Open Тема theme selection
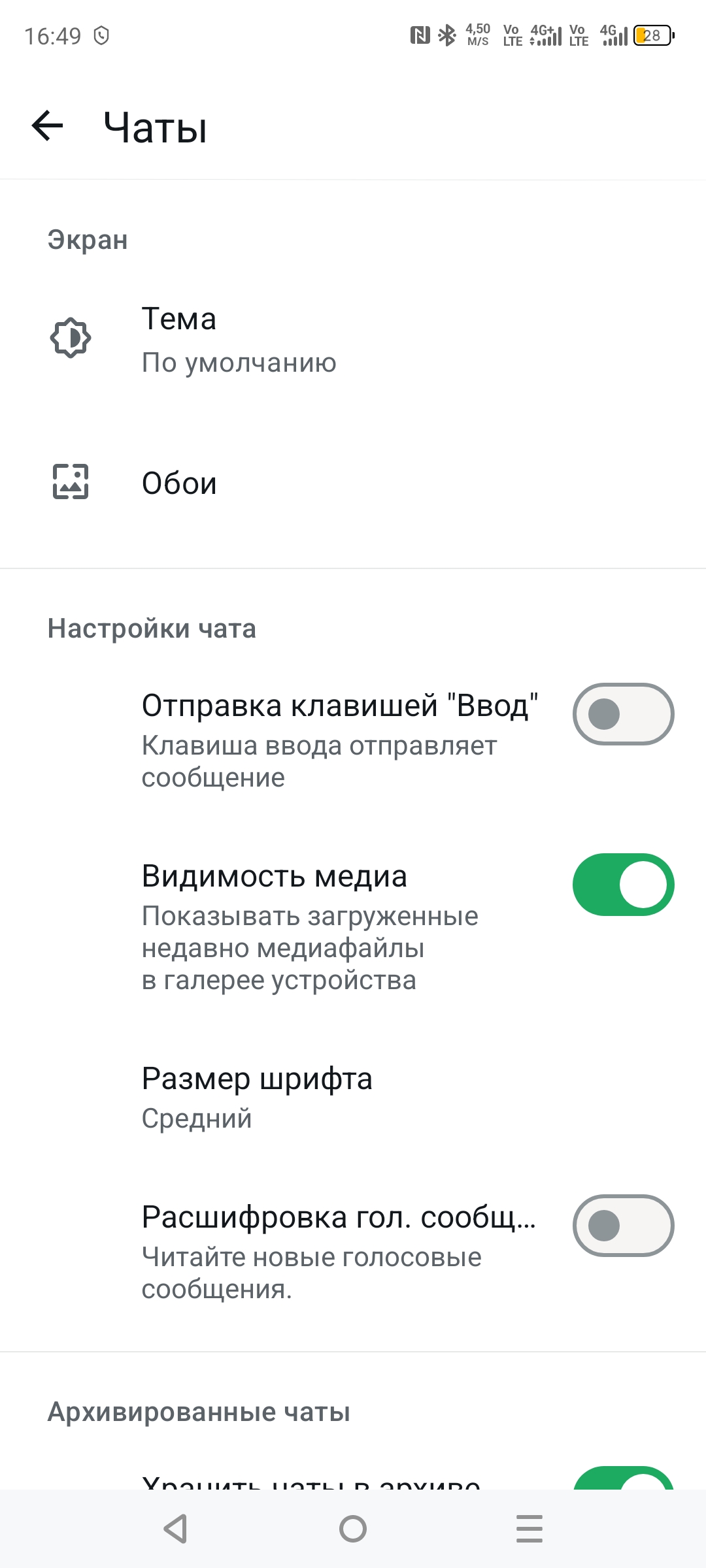 coord(179,319)
